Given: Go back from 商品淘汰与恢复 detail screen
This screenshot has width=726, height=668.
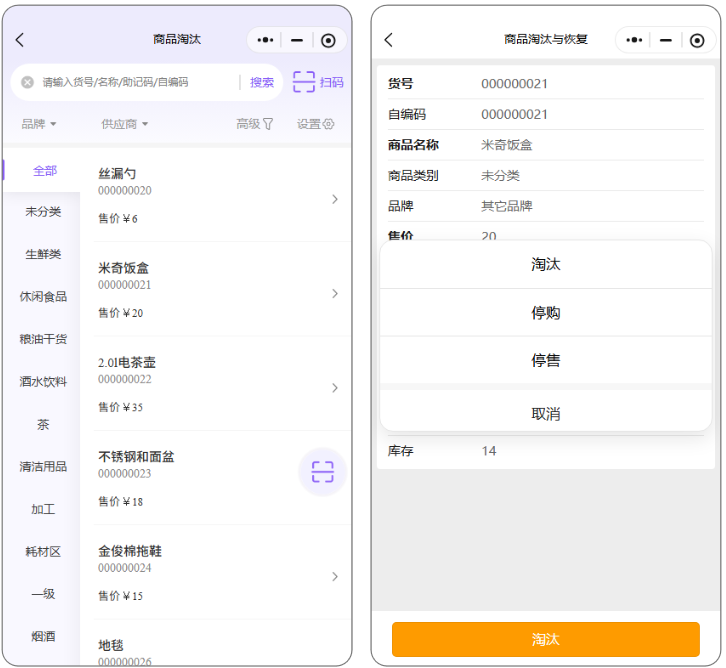Looking at the screenshot, I should click(389, 40).
